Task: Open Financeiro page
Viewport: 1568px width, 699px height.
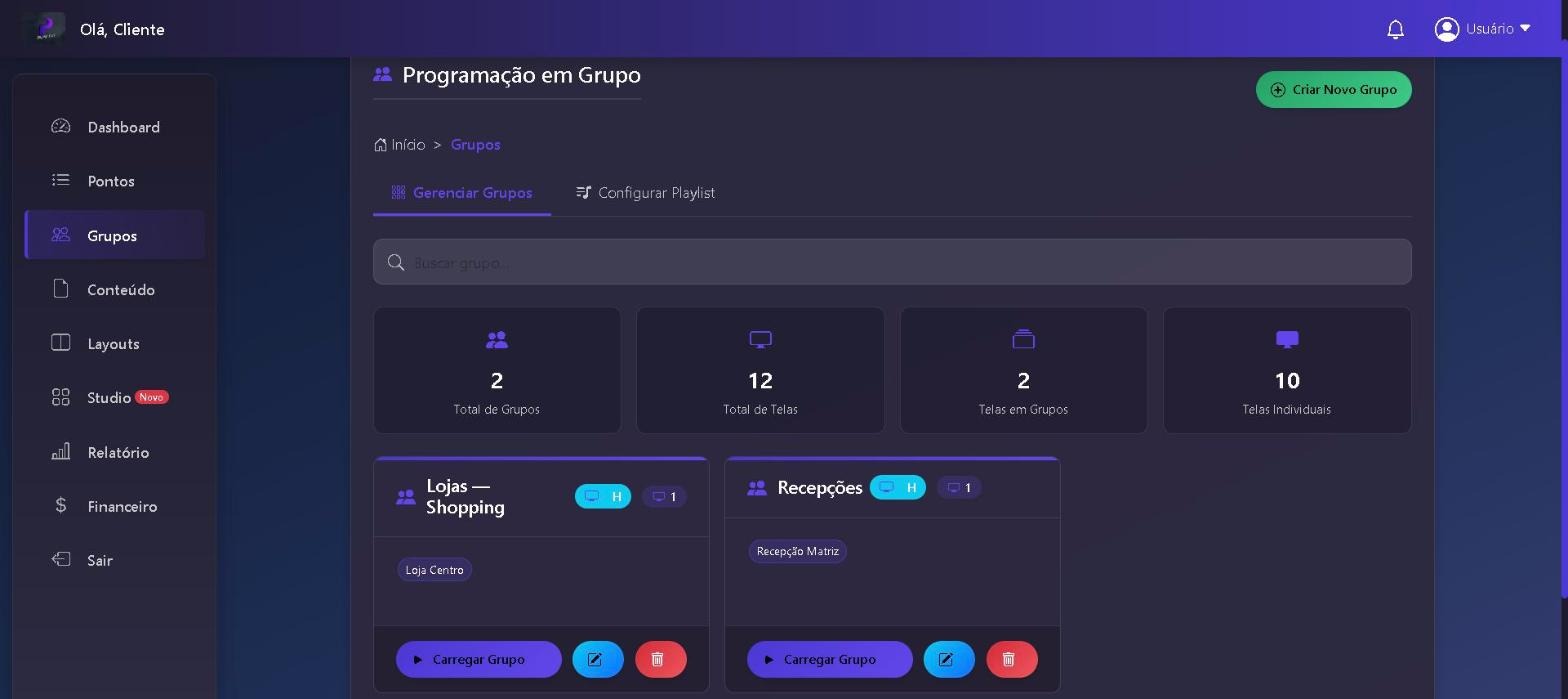Action: tap(115, 506)
